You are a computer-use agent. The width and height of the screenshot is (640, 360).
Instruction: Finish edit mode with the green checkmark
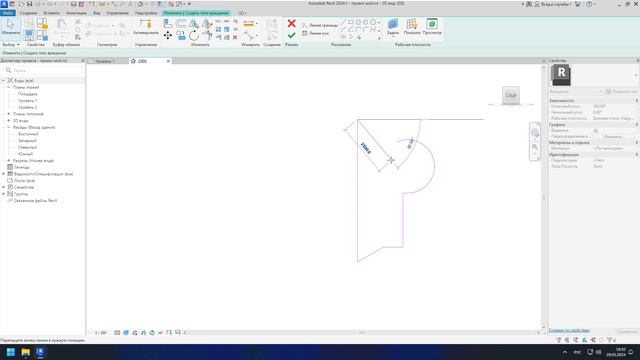(291, 36)
